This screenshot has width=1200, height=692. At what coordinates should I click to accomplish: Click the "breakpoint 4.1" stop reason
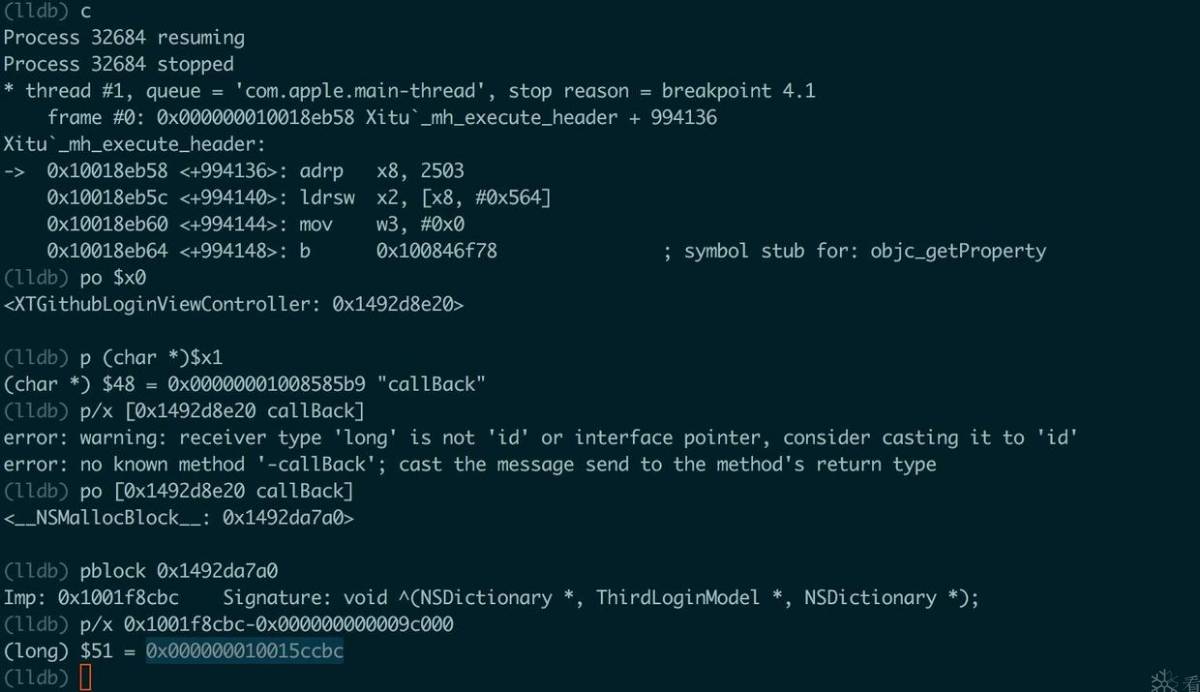738,91
